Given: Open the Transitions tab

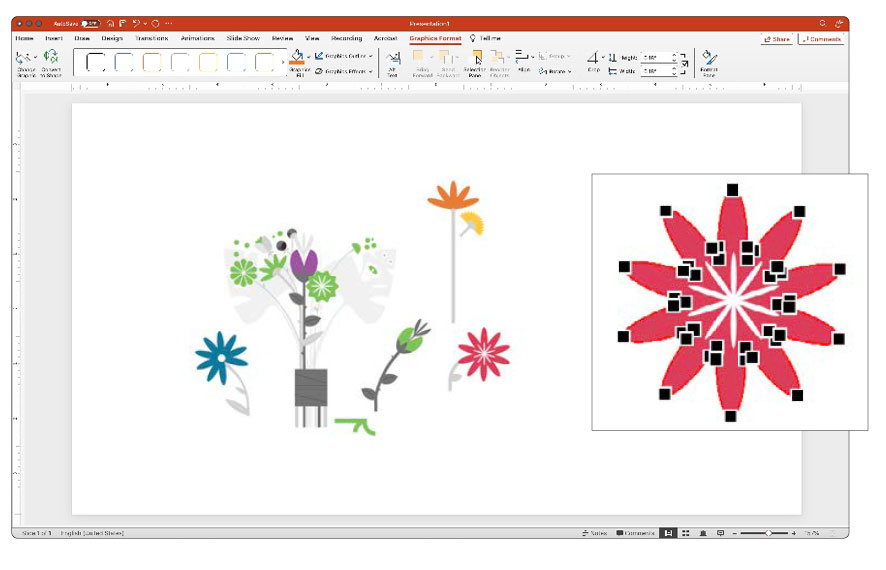Looking at the screenshot, I should click(151, 38).
